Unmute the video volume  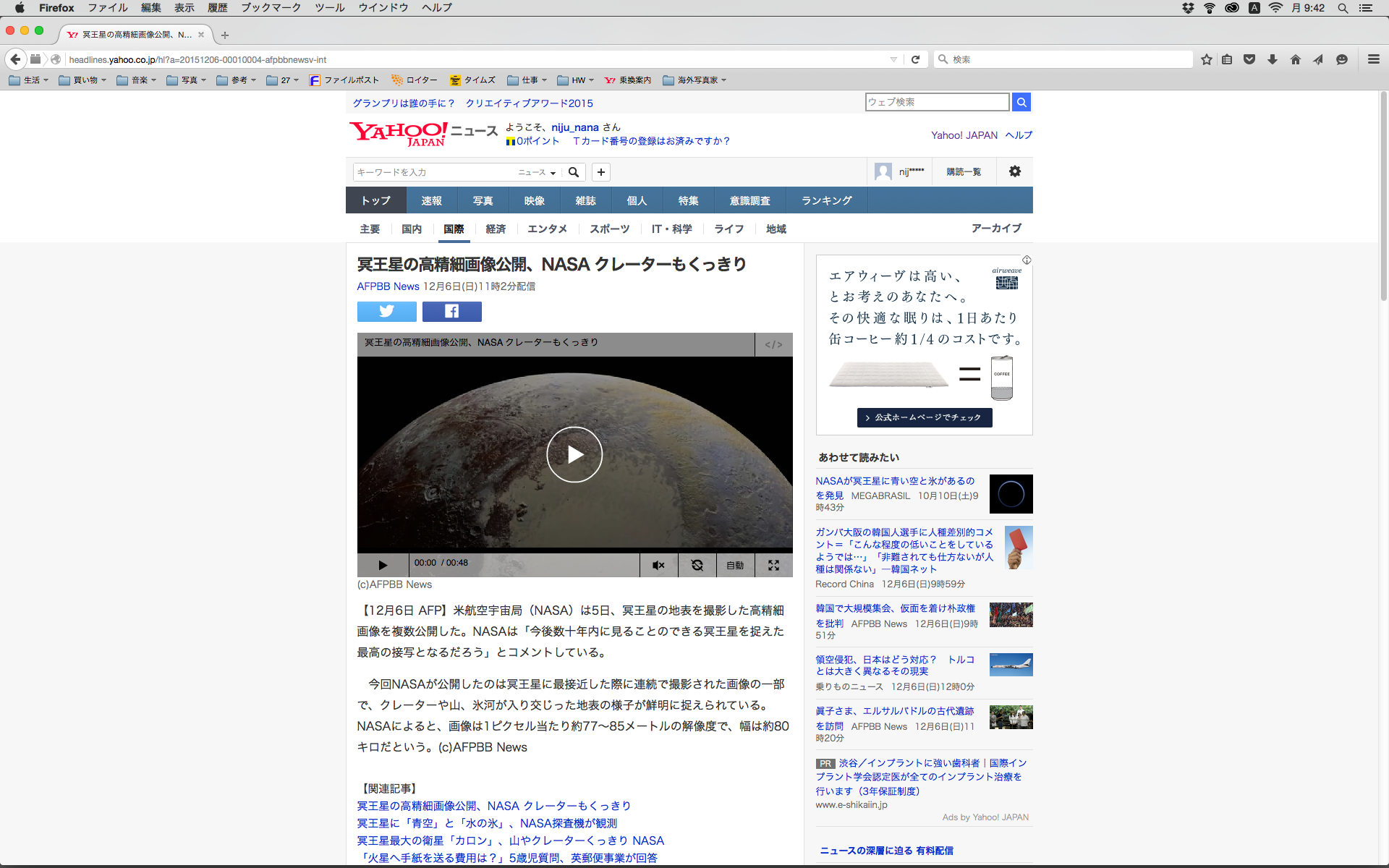[658, 565]
